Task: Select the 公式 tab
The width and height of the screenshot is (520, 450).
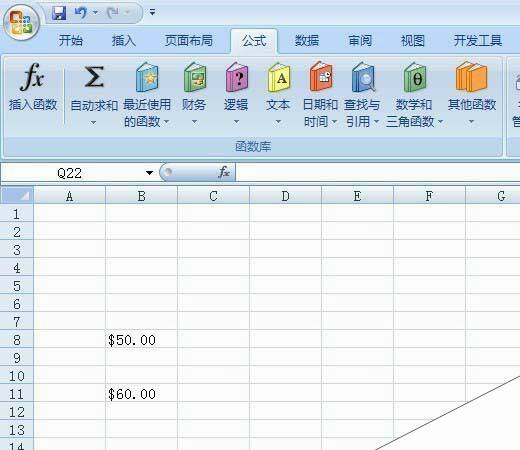Action: pyautogui.click(x=254, y=41)
